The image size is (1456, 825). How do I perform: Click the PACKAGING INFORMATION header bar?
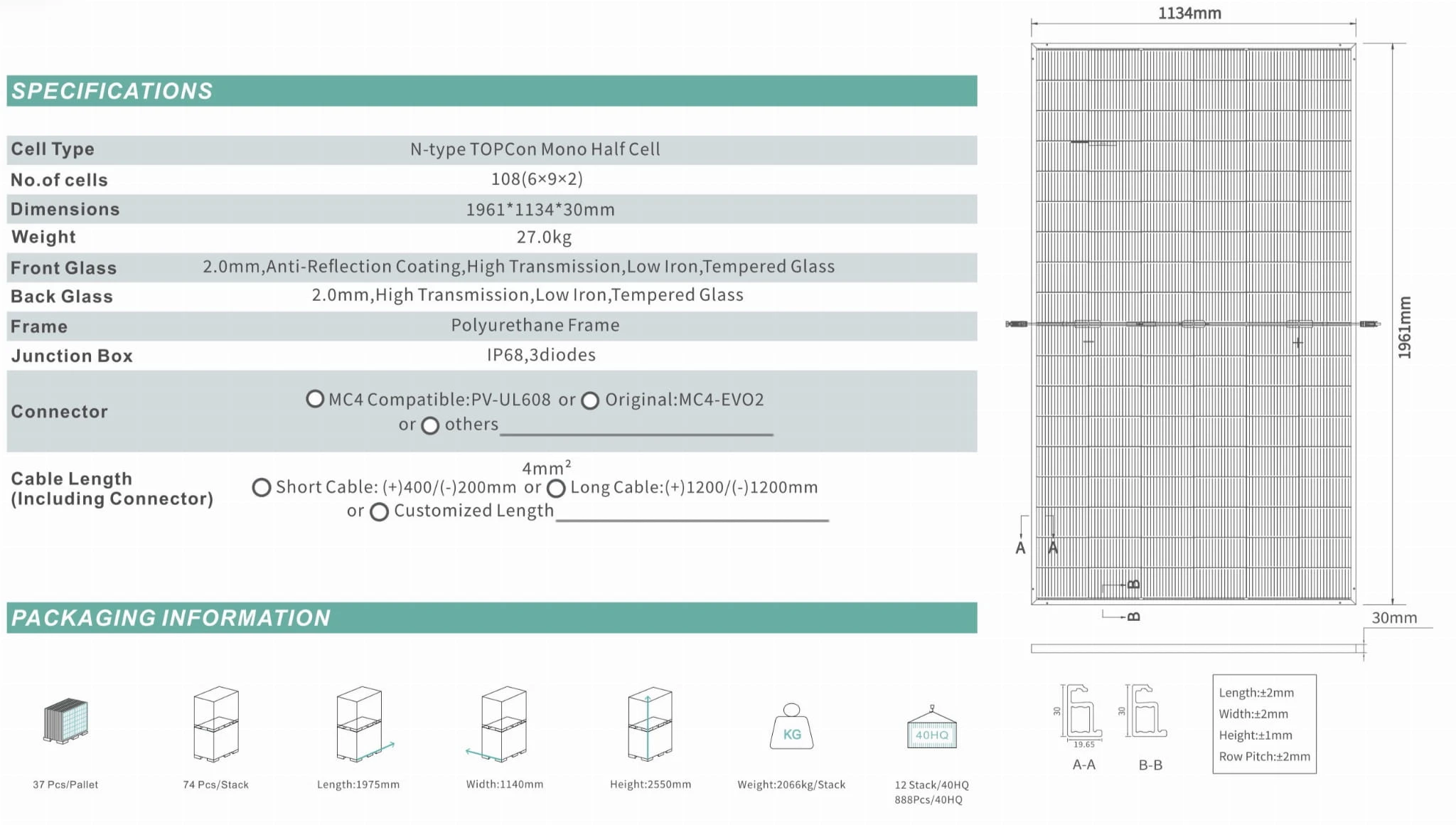tap(491, 617)
